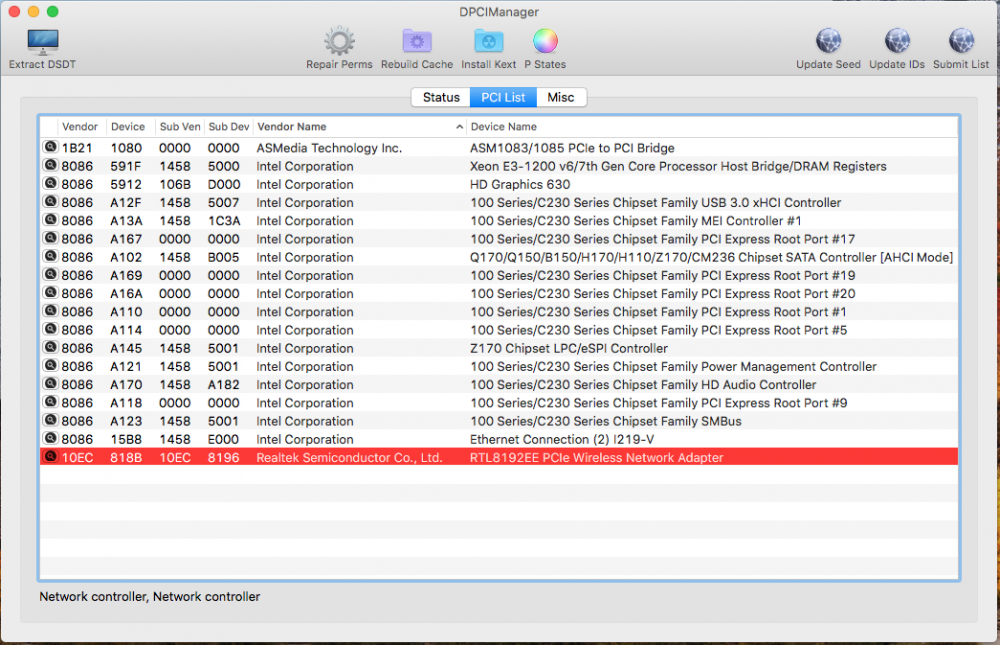1000x645 pixels.
Task: Click the green macOS zoom window button
Action: click(53, 11)
